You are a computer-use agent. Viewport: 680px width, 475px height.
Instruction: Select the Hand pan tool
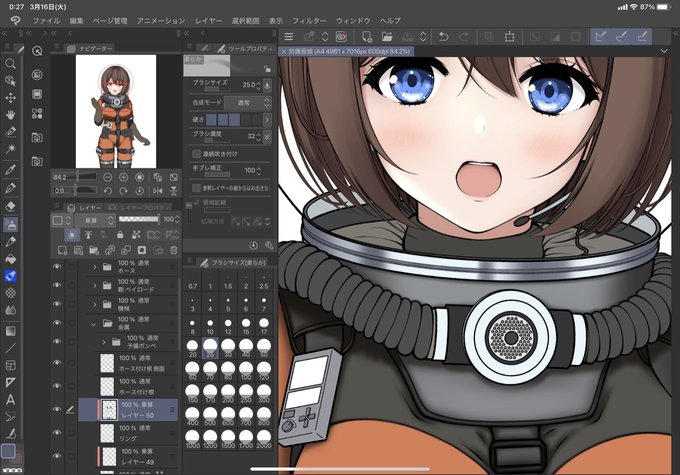tap(10, 115)
